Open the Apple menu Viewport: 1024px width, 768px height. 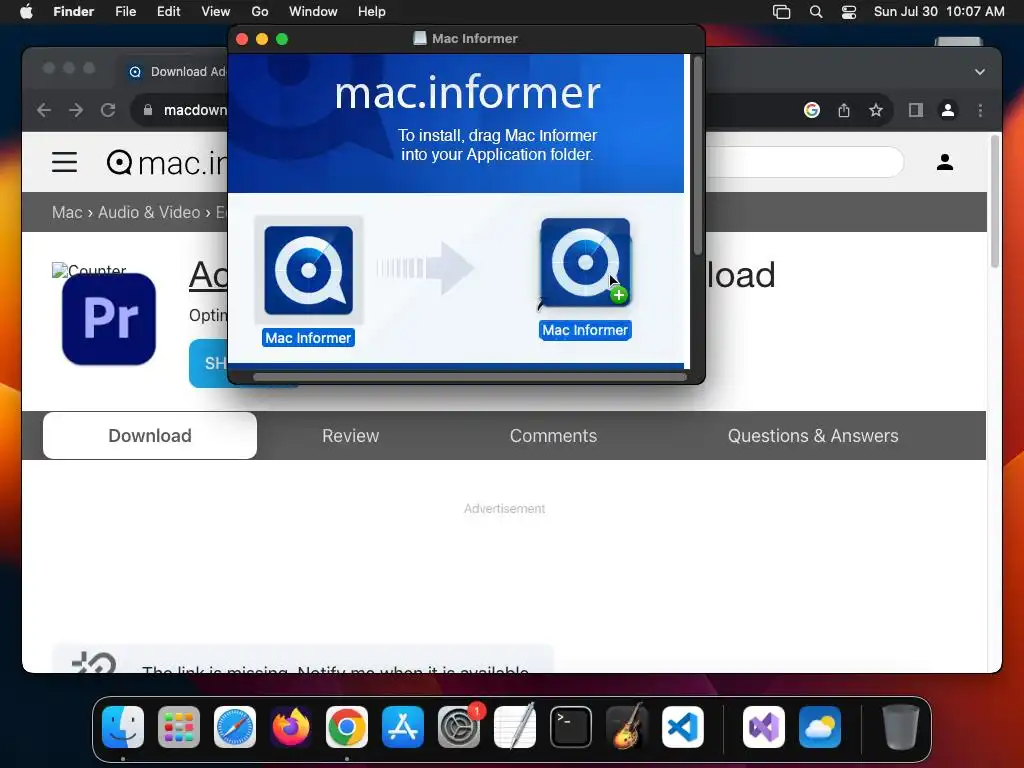(x=26, y=12)
